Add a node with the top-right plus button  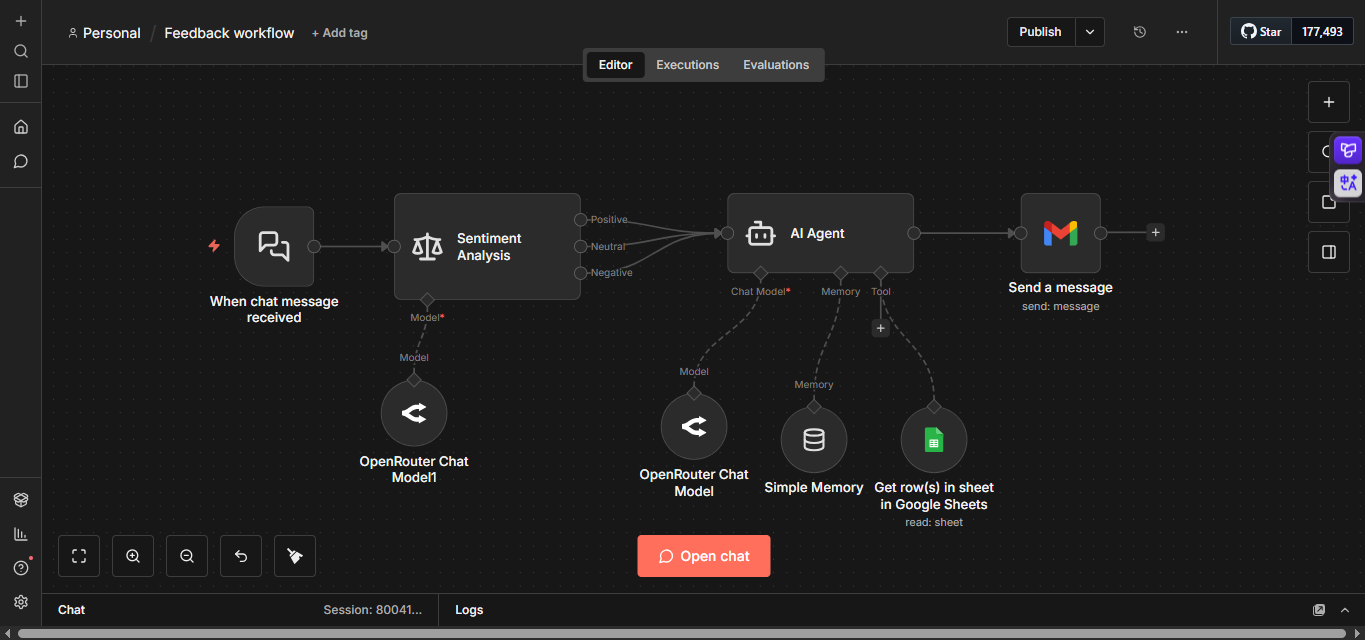coord(1329,102)
